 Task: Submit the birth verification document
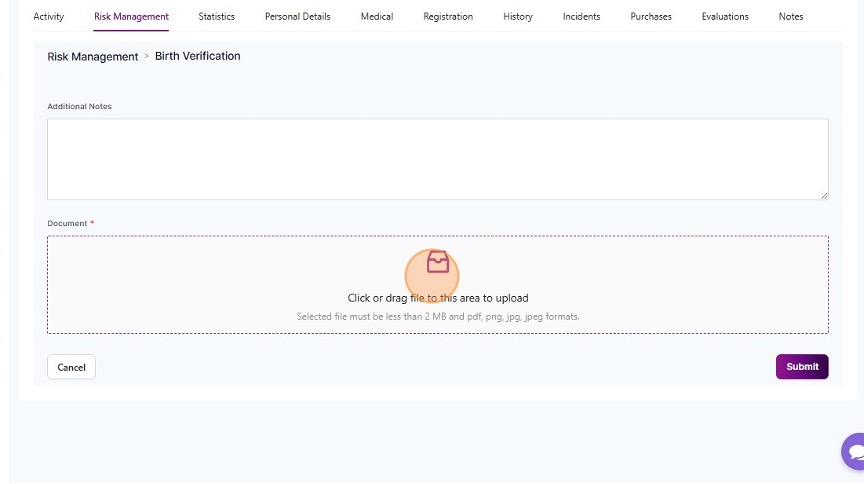[802, 367]
